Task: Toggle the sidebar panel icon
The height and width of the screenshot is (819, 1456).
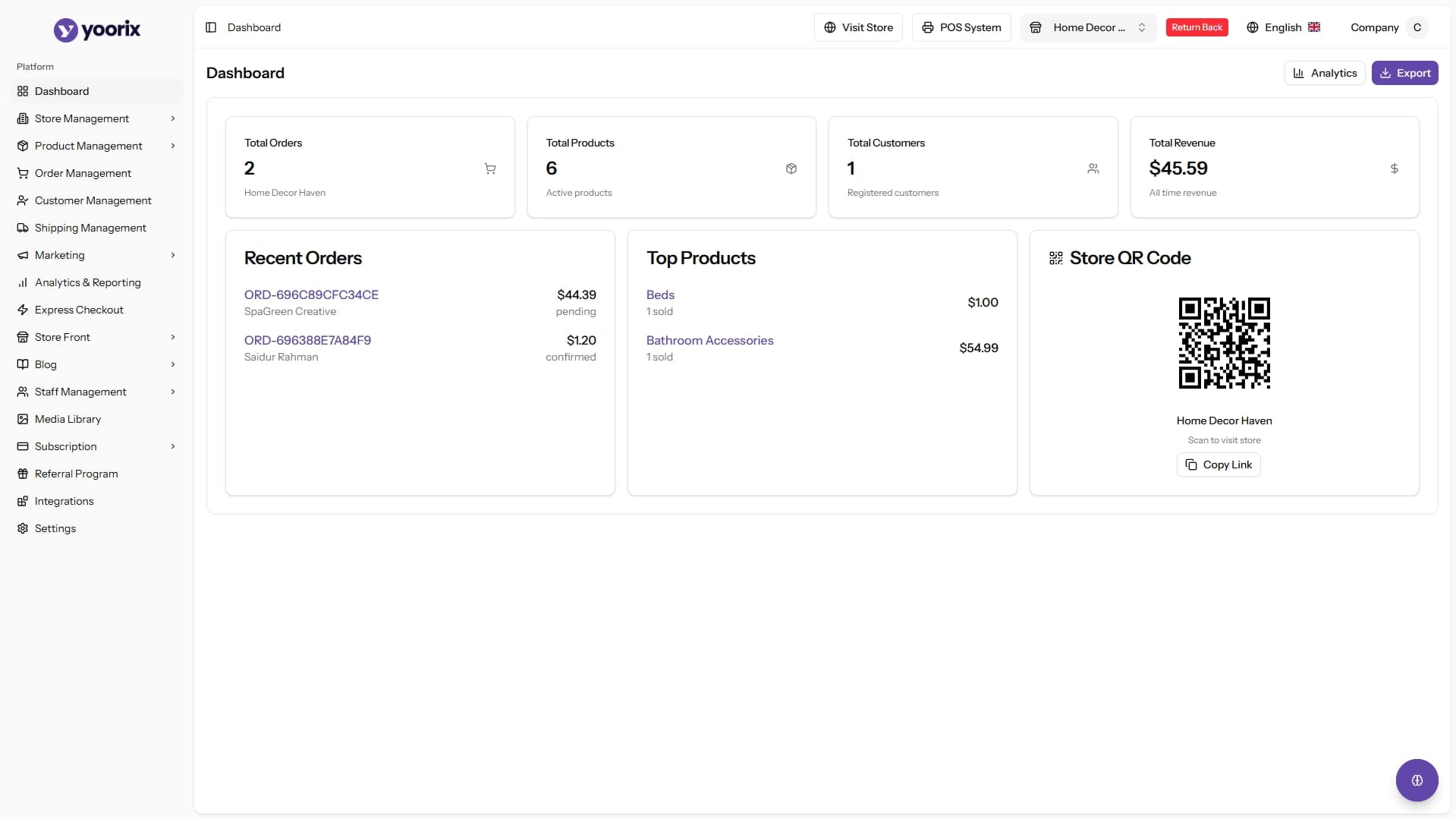Action: pos(211,27)
